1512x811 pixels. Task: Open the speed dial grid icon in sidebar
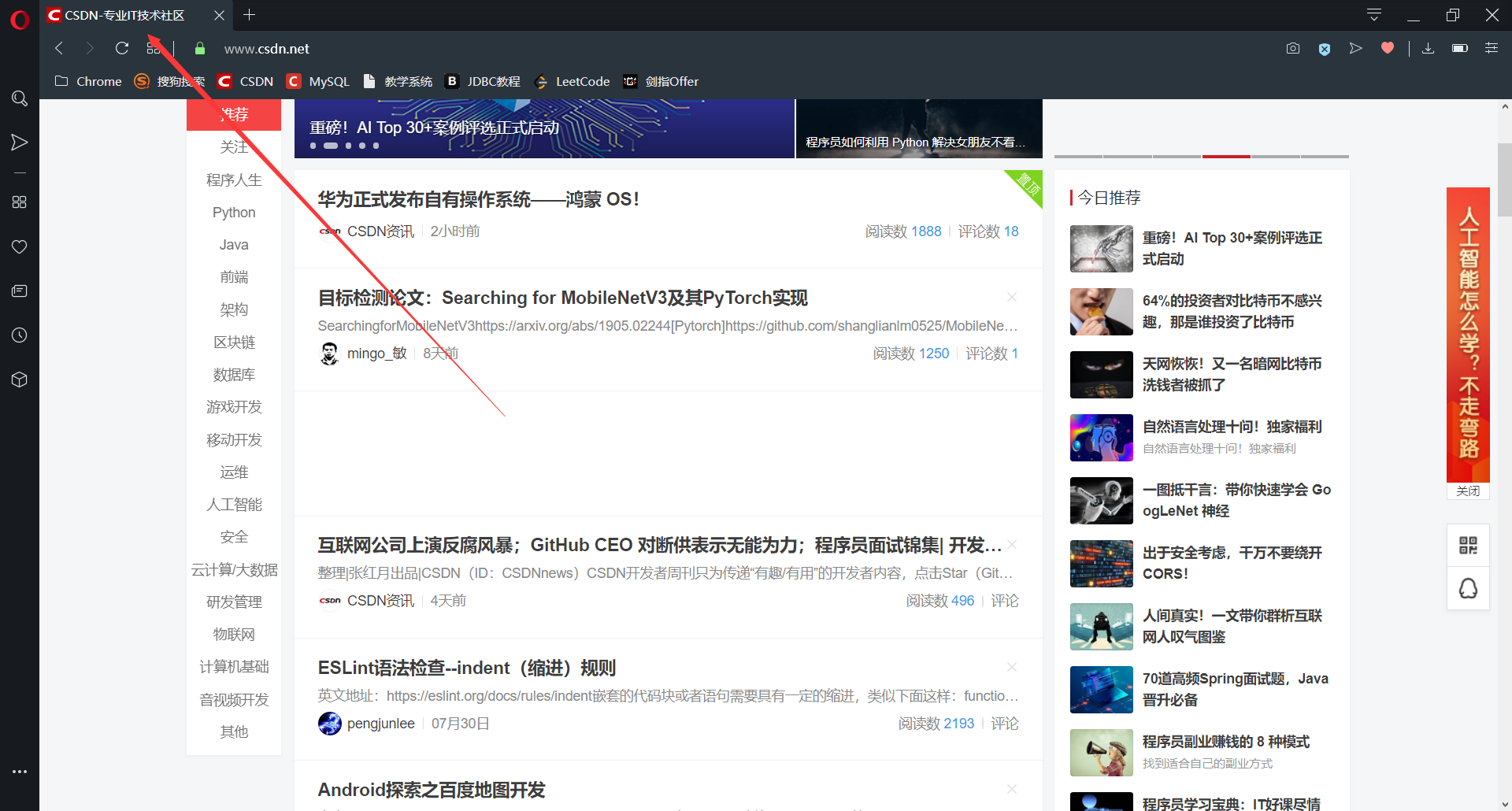click(x=20, y=202)
